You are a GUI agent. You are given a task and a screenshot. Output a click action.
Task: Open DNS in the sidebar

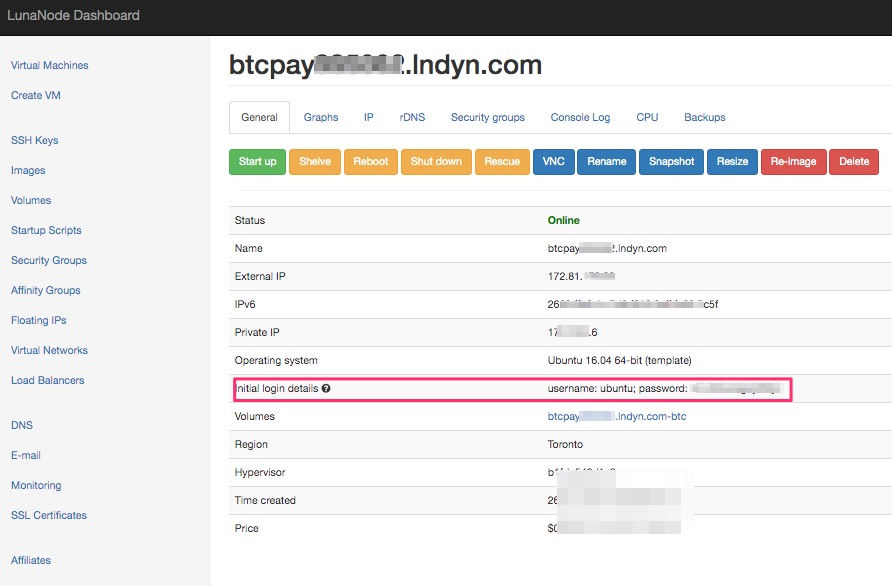pos(22,426)
